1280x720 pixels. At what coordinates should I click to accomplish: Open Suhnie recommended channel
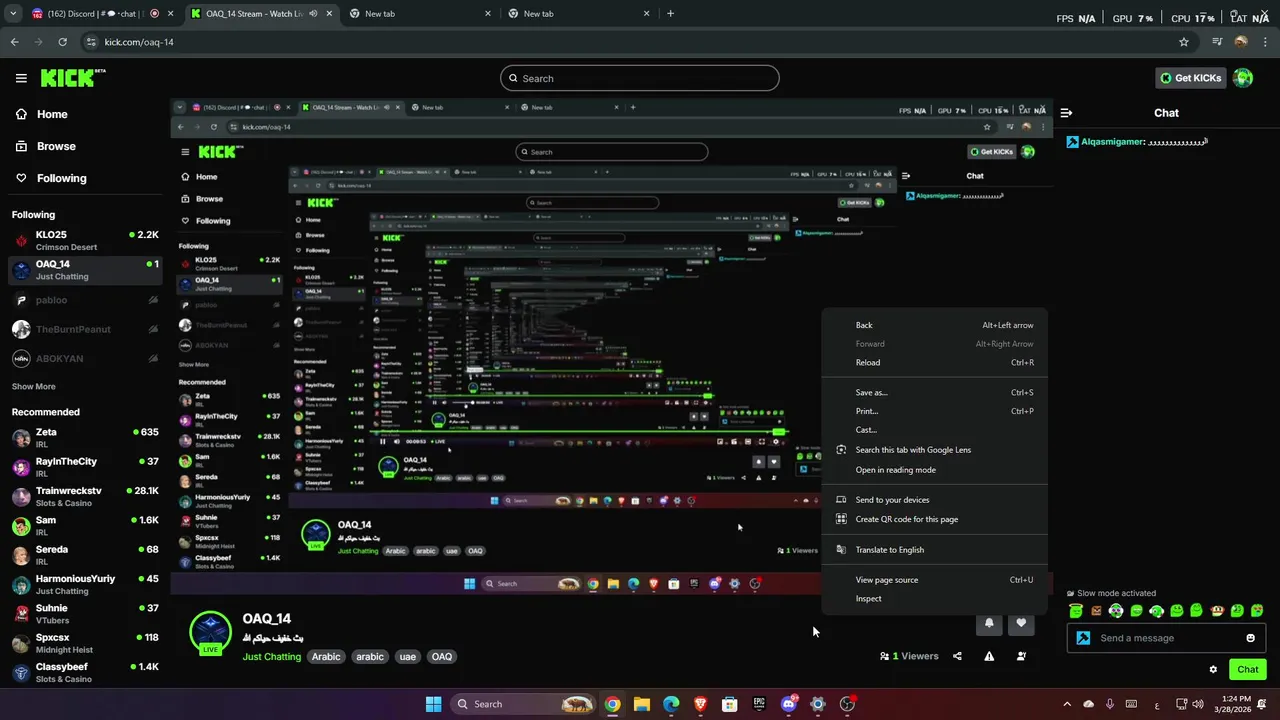84,613
